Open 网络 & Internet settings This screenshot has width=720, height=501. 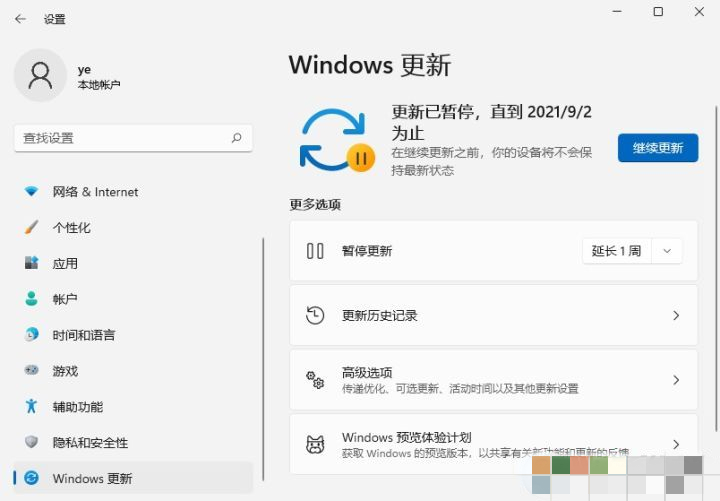[133, 191]
